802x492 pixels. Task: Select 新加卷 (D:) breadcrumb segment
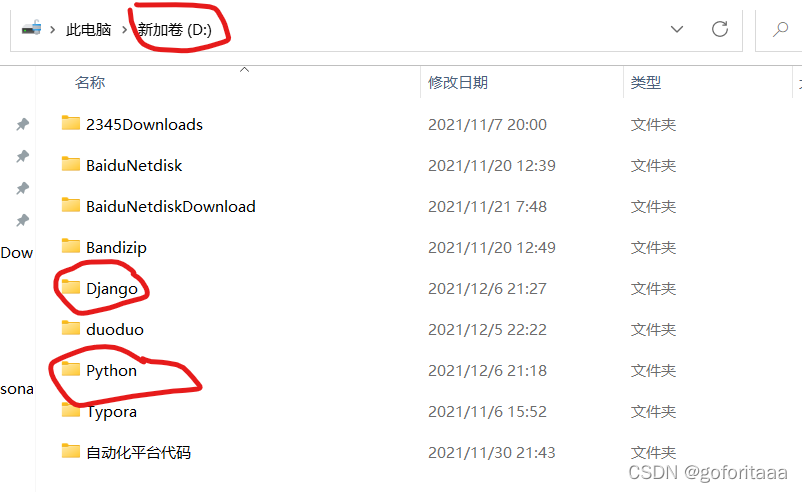click(174, 30)
